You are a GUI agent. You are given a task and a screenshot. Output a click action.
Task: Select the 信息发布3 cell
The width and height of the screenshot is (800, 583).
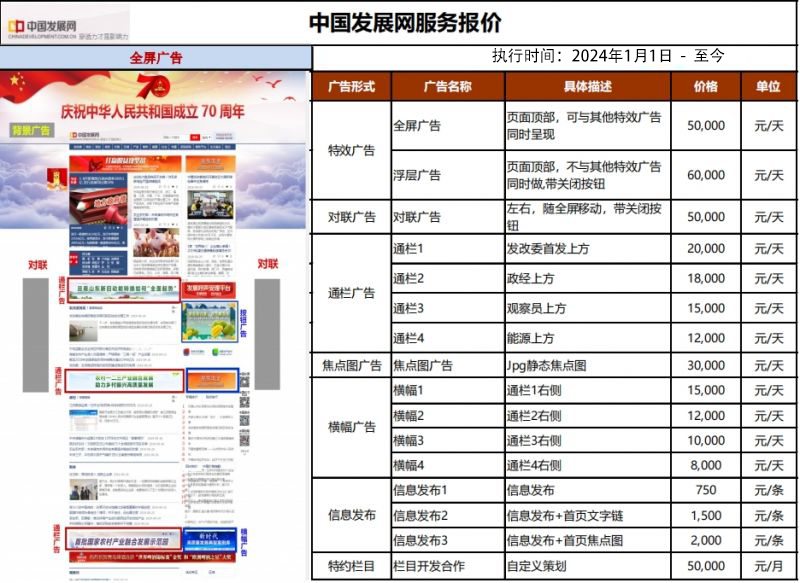[x=448, y=540]
